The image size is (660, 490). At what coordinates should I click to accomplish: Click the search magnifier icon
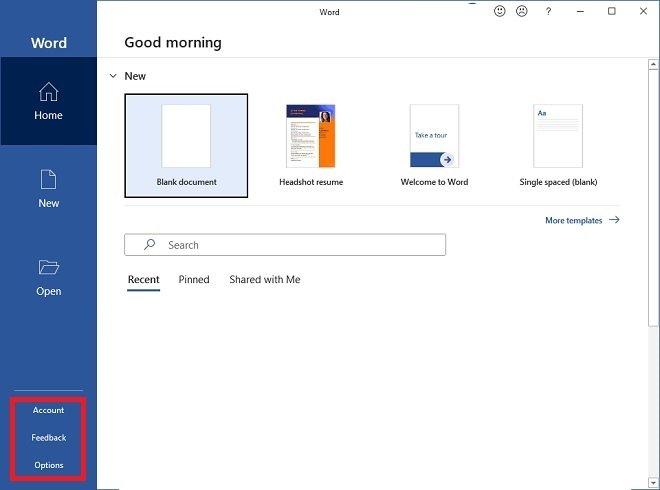point(149,245)
